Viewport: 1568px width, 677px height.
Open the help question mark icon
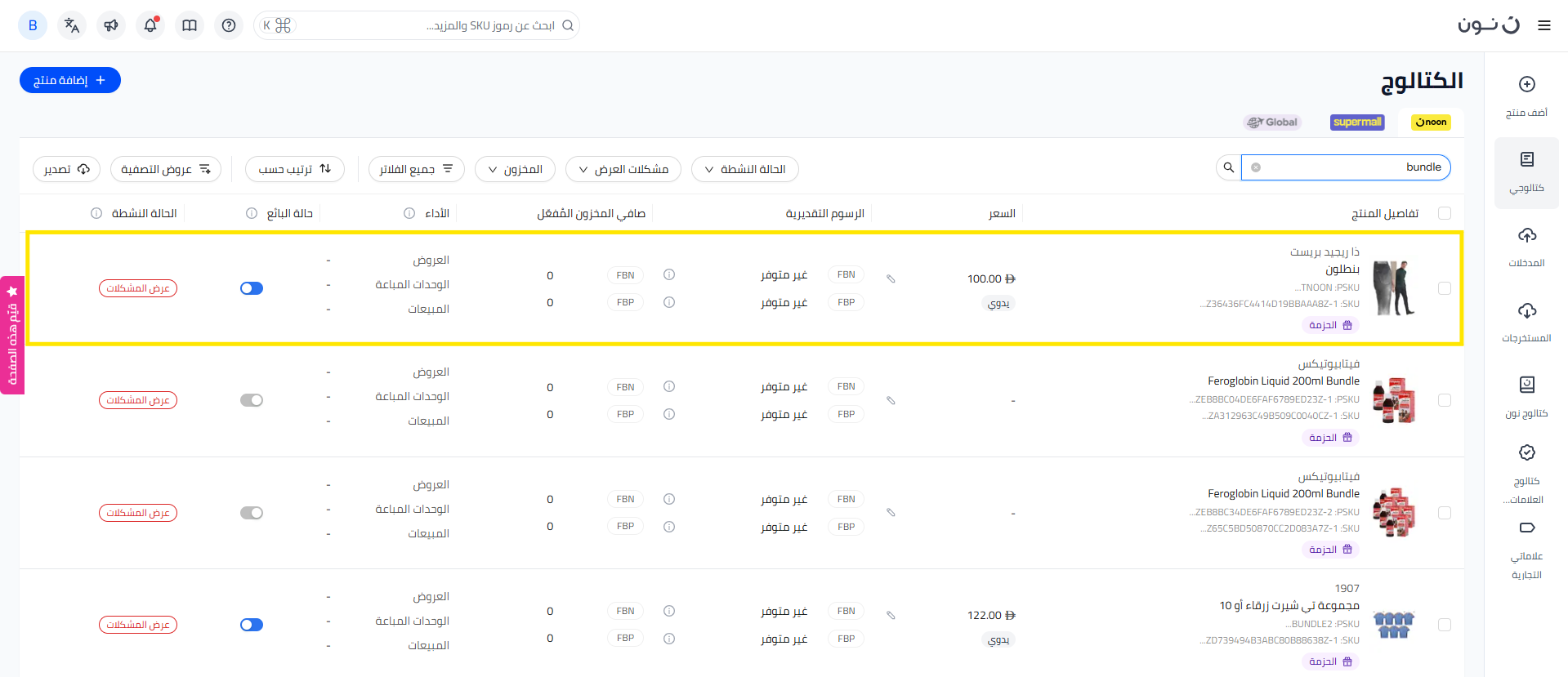coord(229,25)
